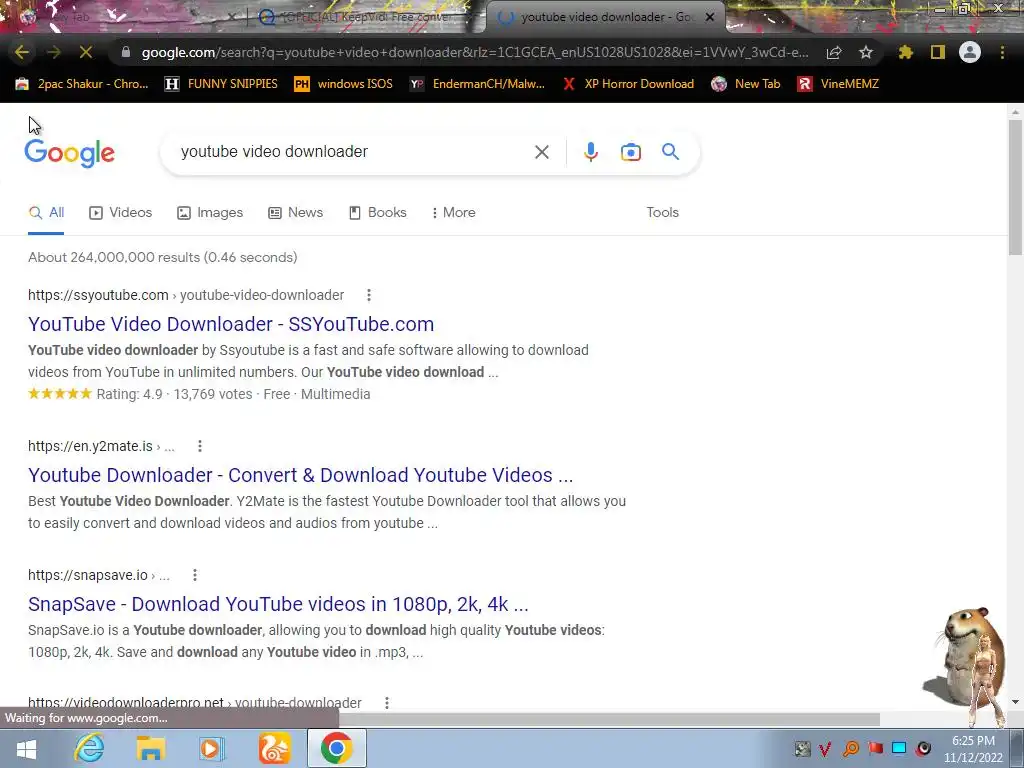Click the vertical page scrollbar thumb
Image resolution: width=1024 pixels, height=768 pixels.
point(1015,188)
